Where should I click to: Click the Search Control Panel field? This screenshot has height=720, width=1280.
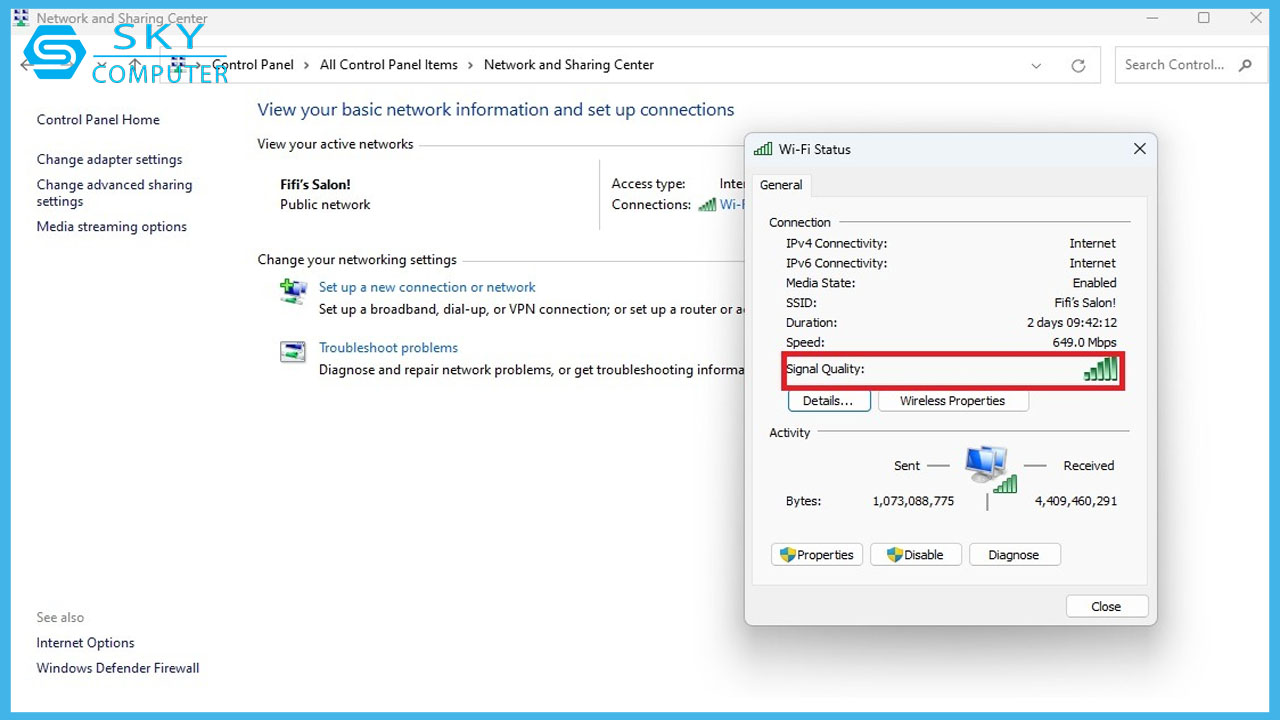1174,65
